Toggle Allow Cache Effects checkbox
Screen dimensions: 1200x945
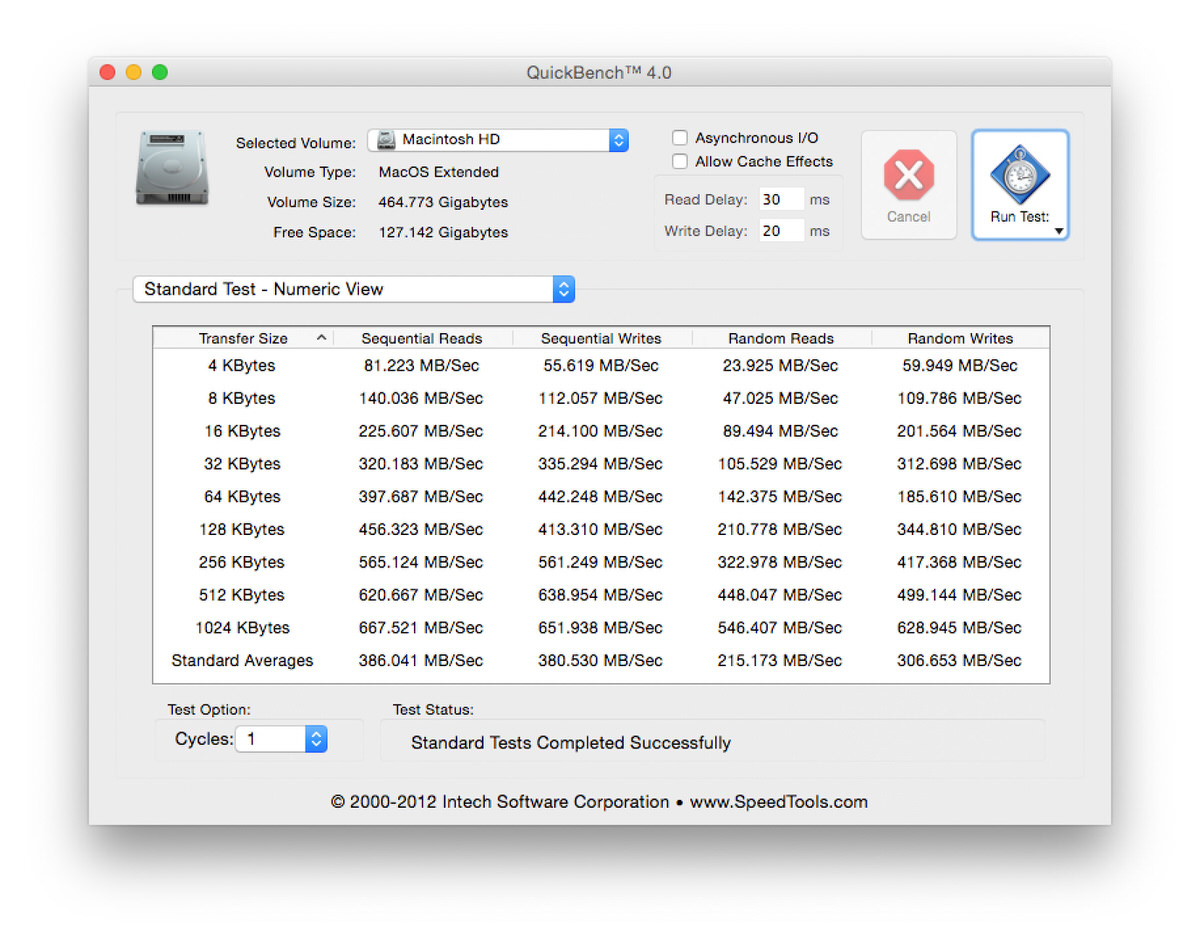(x=680, y=161)
